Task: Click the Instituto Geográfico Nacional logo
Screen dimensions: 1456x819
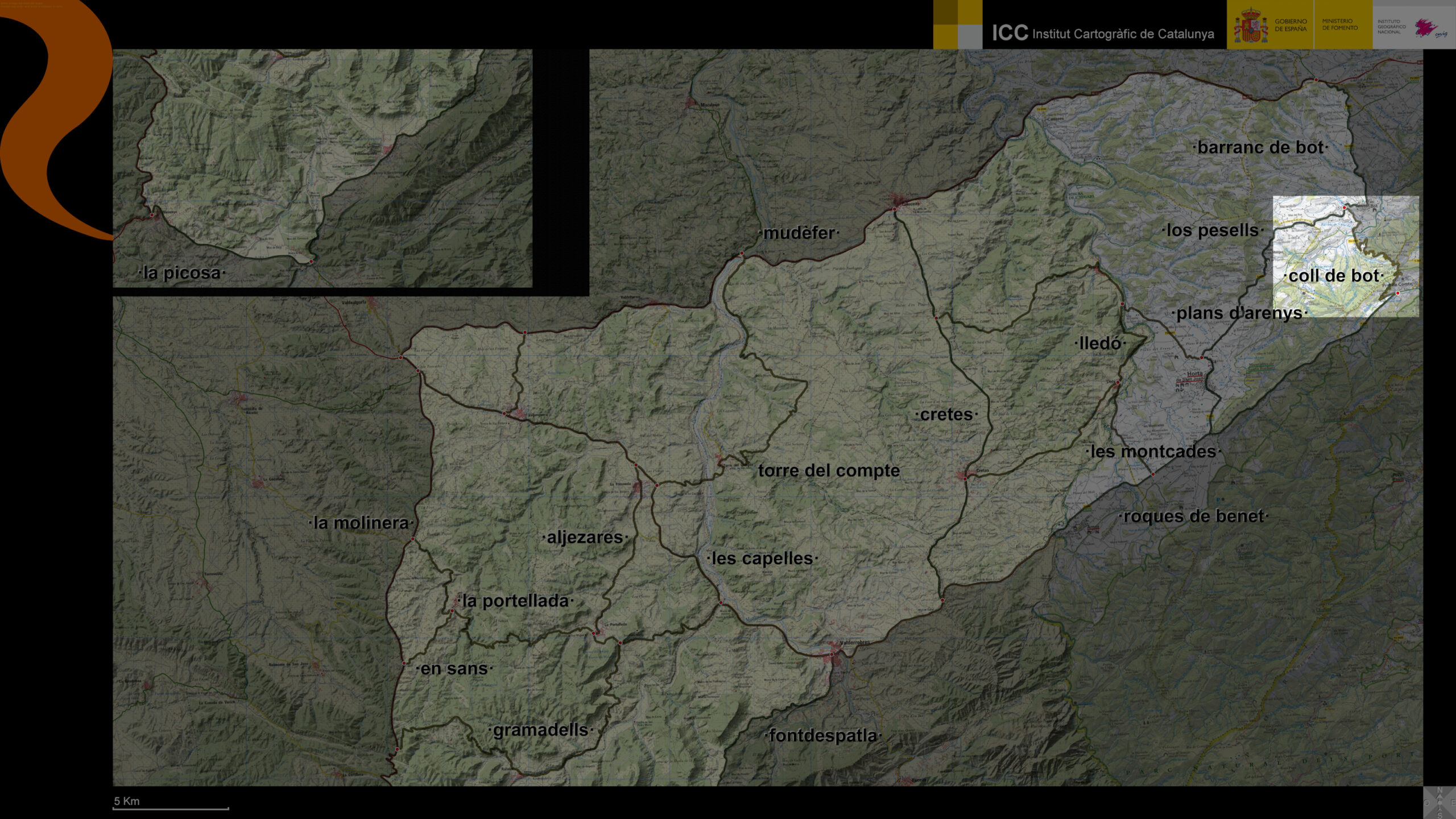Action: pyautogui.click(x=1414, y=27)
